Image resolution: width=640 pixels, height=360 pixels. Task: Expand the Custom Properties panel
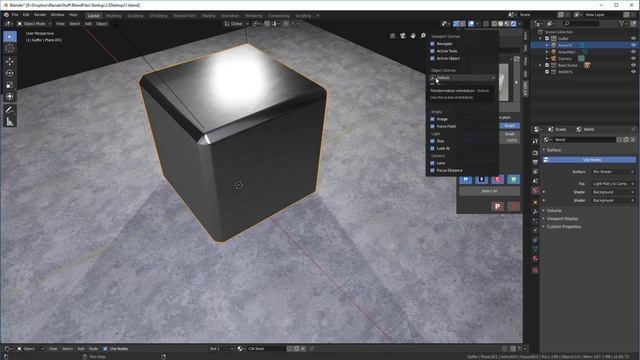563,227
